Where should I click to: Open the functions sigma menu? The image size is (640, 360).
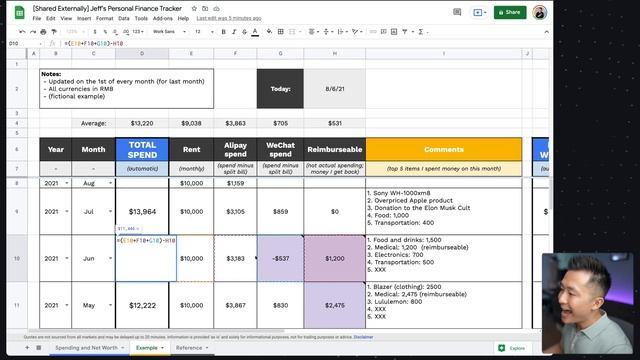tap(422, 32)
